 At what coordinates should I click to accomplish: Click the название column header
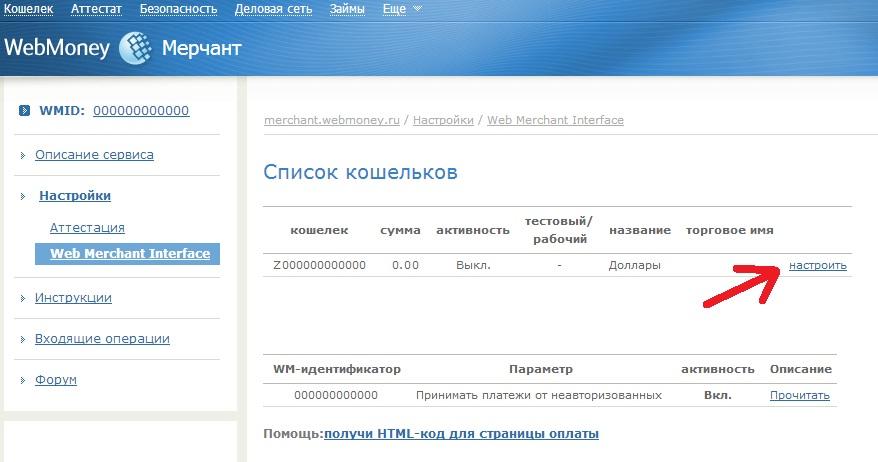(640, 230)
